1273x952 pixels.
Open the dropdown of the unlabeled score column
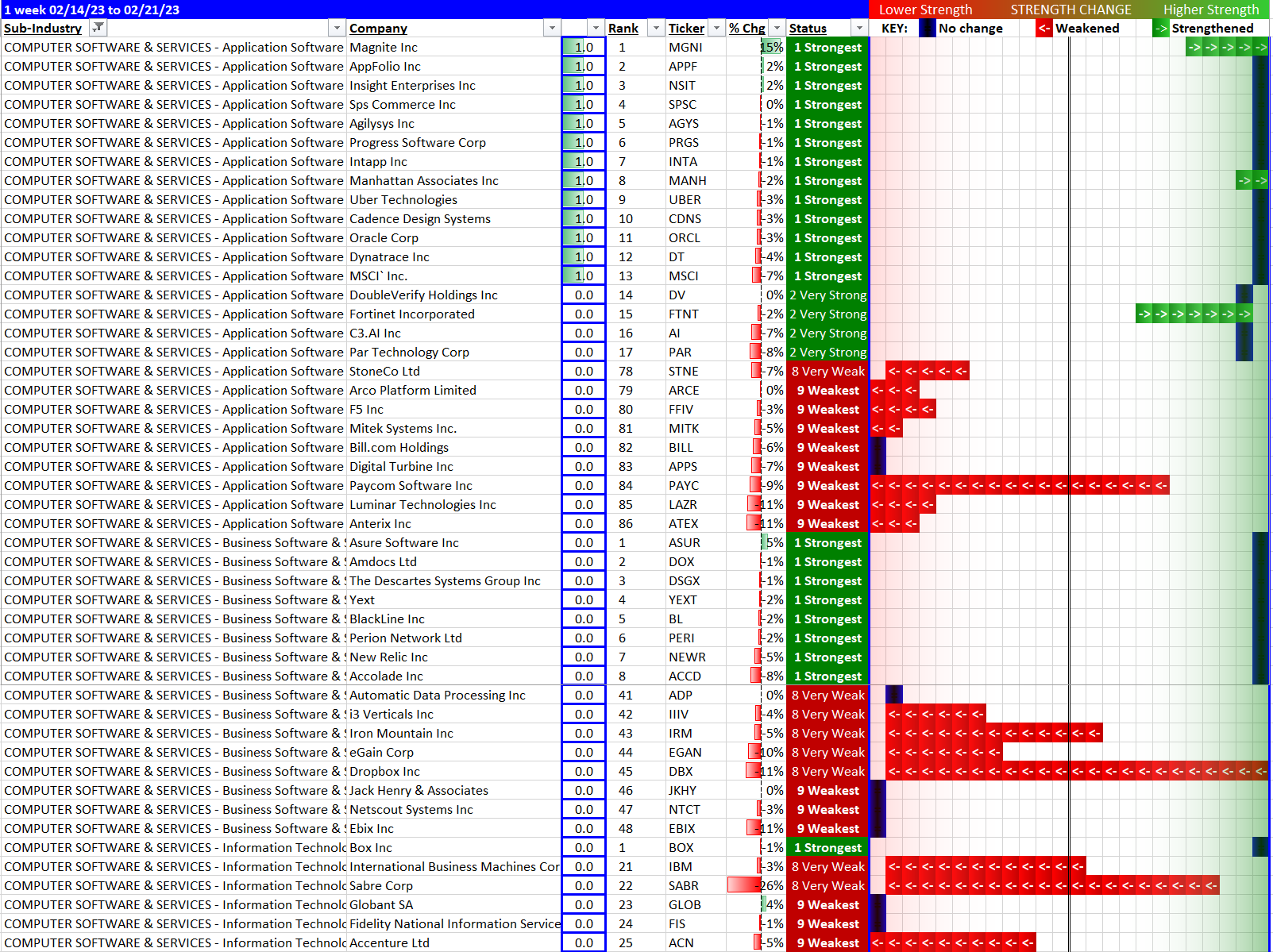596,29
